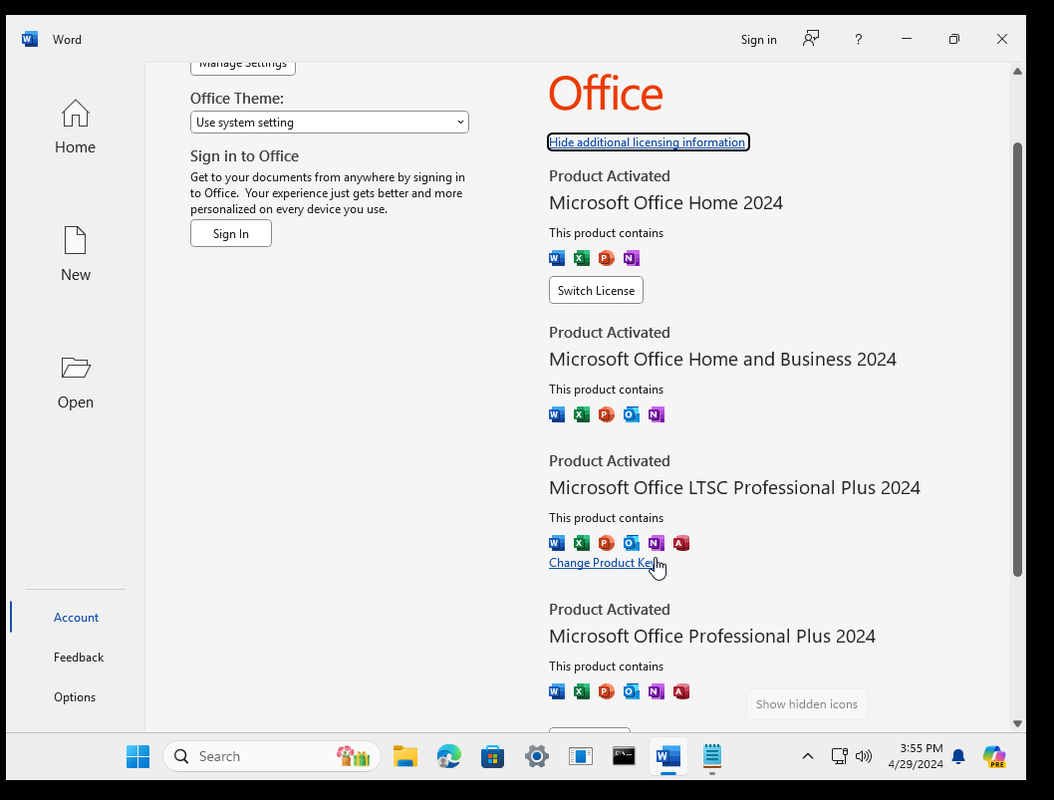The width and height of the screenshot is (1054, 800).
Task: Click the volume speaker icon in tray
Action: point(863,756)
